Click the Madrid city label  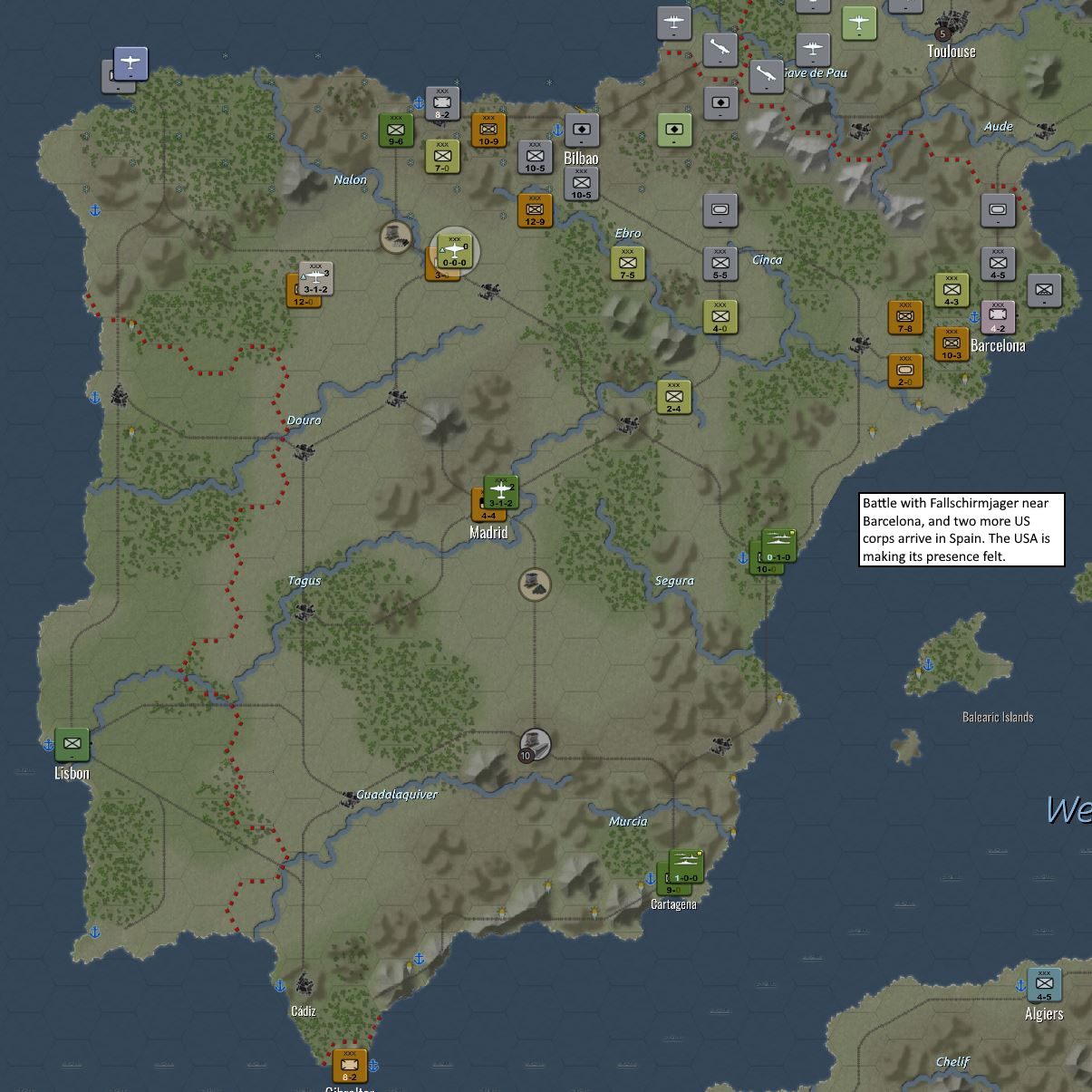pyautogui.click(x=488, y=533)
